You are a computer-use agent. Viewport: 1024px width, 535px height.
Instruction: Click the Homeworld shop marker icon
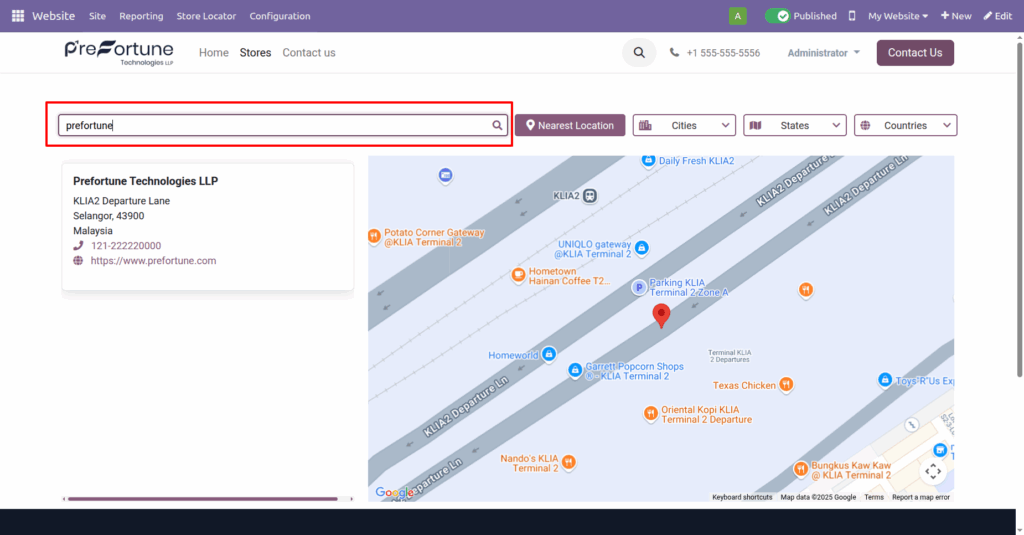549,355
